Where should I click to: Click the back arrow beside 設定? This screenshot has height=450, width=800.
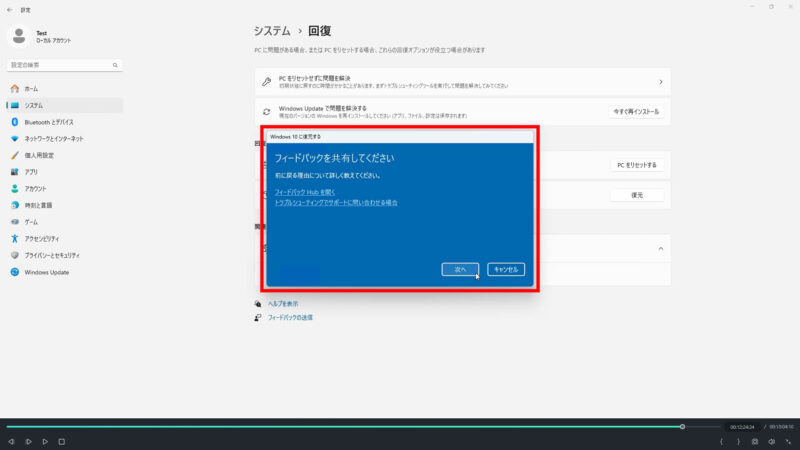pyautogui.click(x=10, y=7)
